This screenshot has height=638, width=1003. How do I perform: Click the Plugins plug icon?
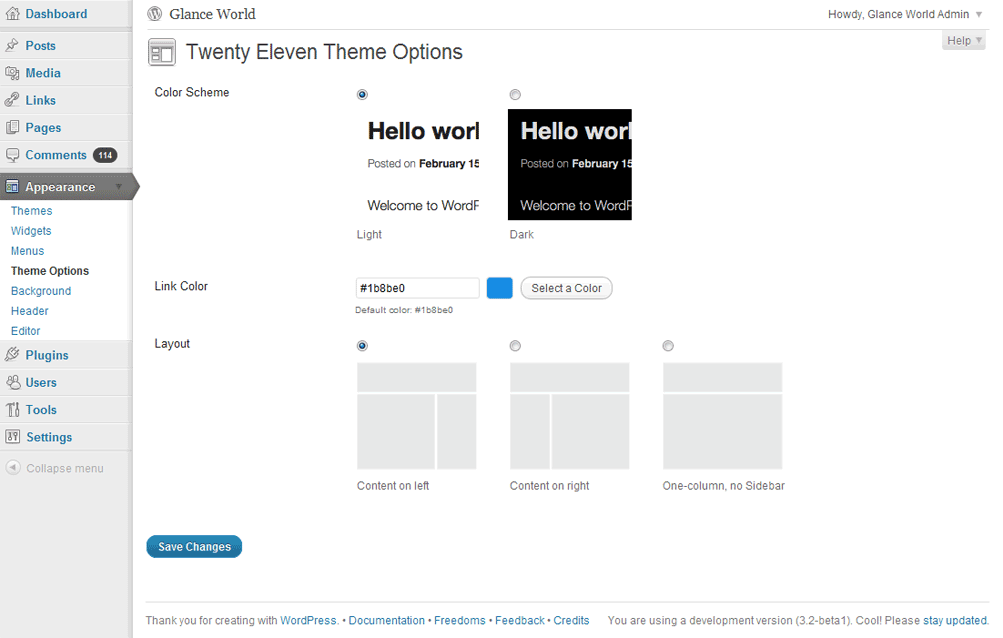click(12, 355)
